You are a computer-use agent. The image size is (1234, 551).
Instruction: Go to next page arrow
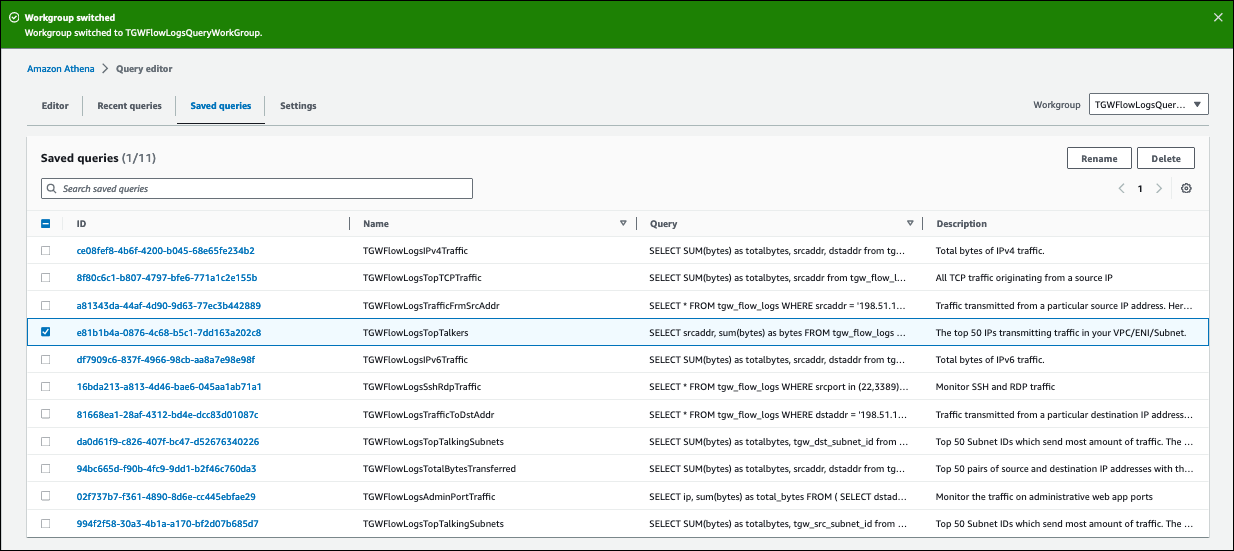(1159, 188)
